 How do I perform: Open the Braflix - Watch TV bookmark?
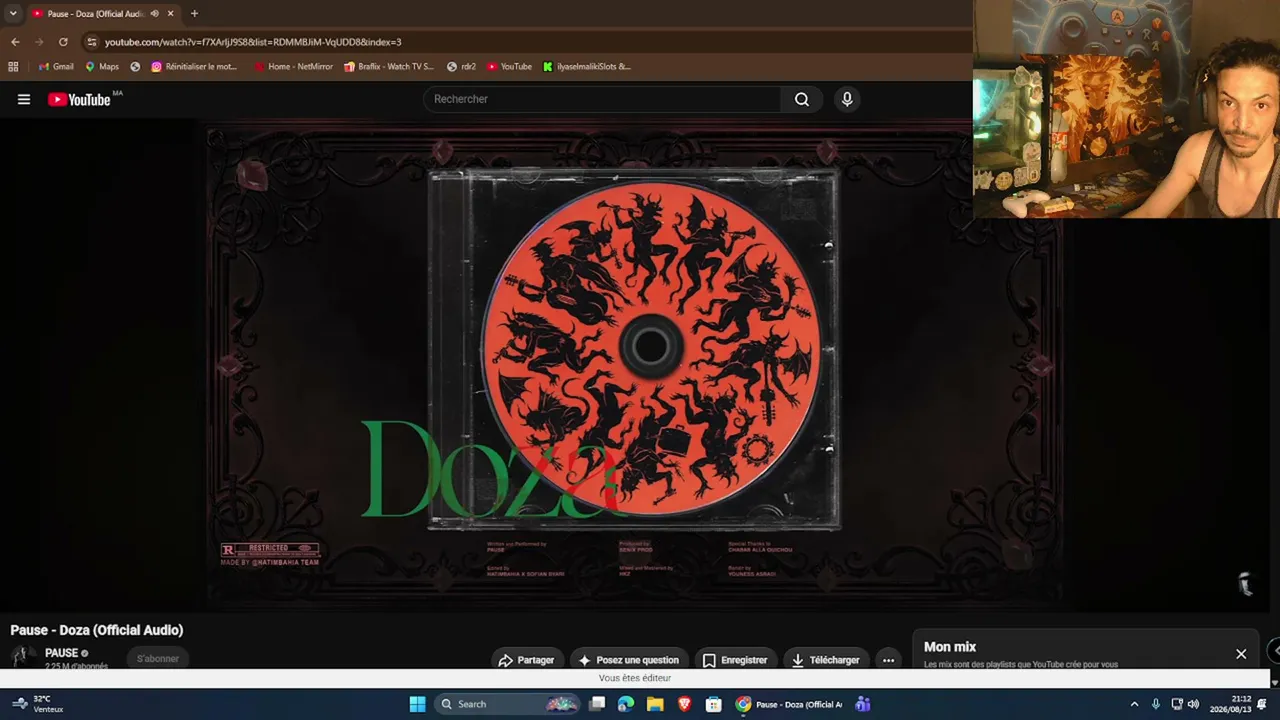click(x=389, y=67)
